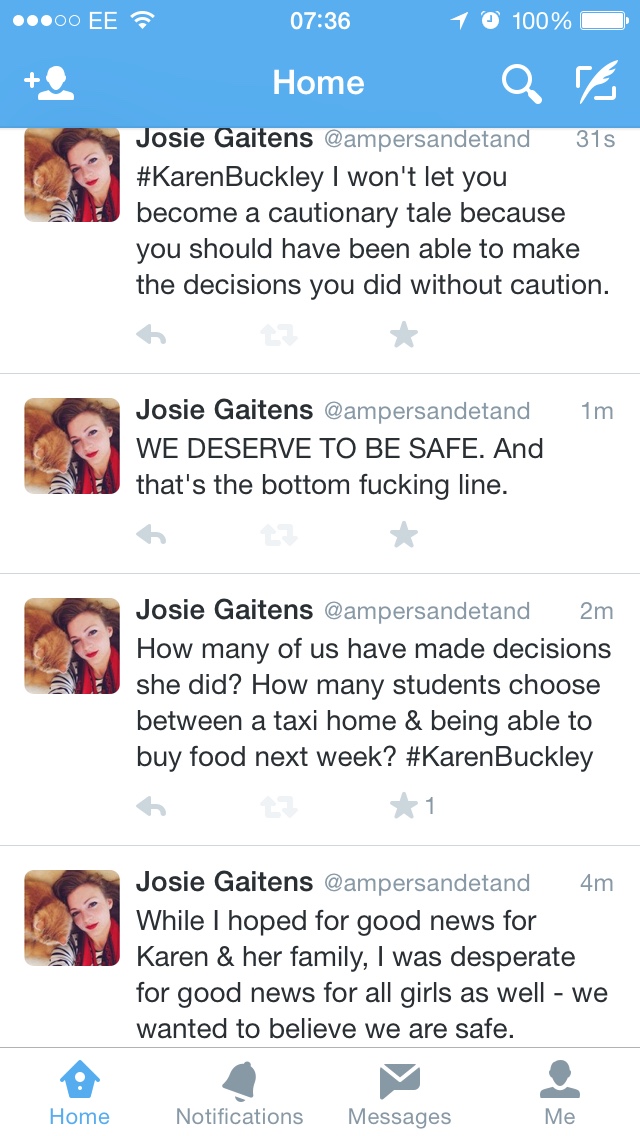Image resolution: width=640 pixels, height=1136 pixels.
Task: Open the search magnifier icon
Action: pos(521,84)
